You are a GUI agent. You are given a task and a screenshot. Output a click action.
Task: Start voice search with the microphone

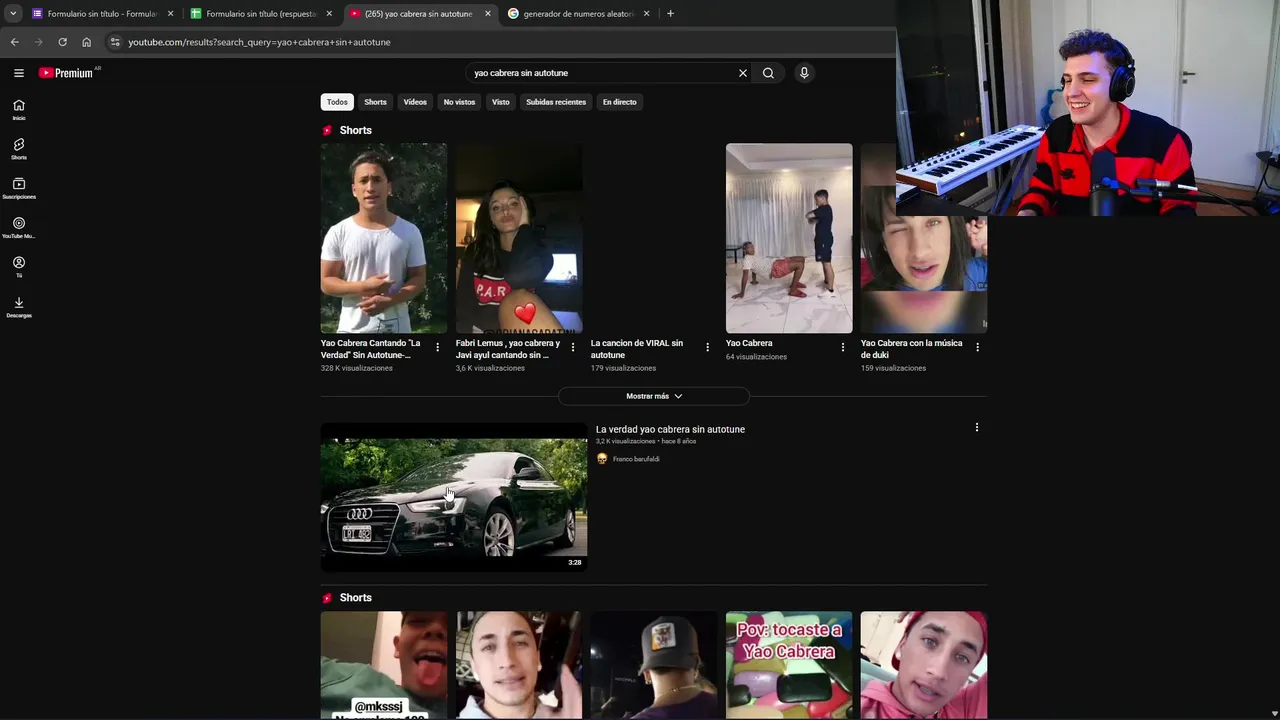click(x=804, y=73)
